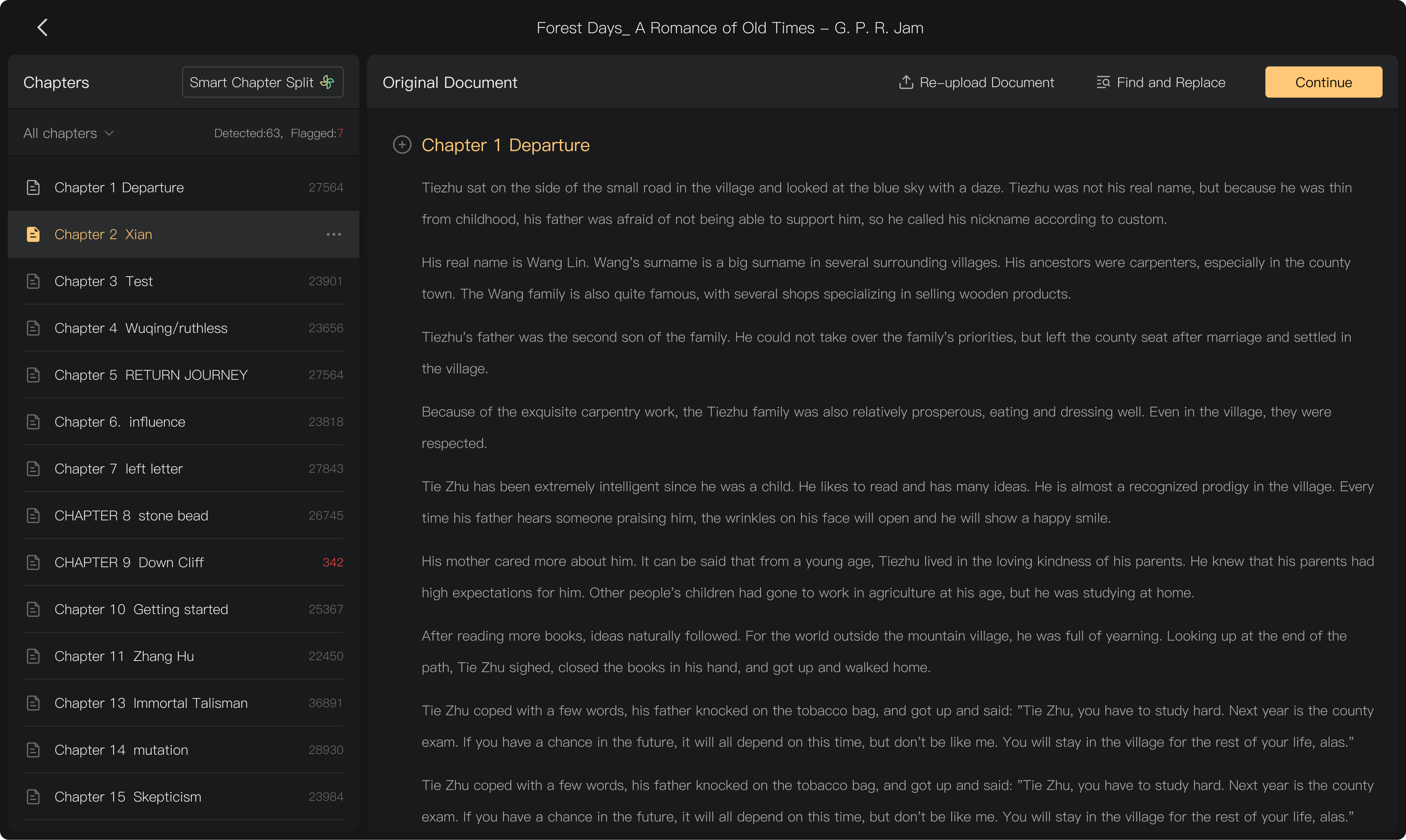Select Chapter 14 mutation

(x=183, y=750)
